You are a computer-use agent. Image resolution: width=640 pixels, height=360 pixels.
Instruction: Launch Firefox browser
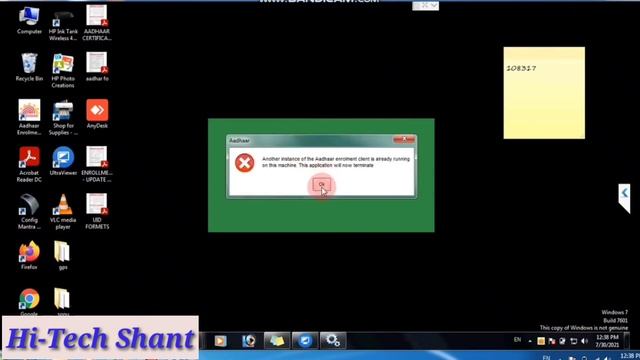click(29, 255)
